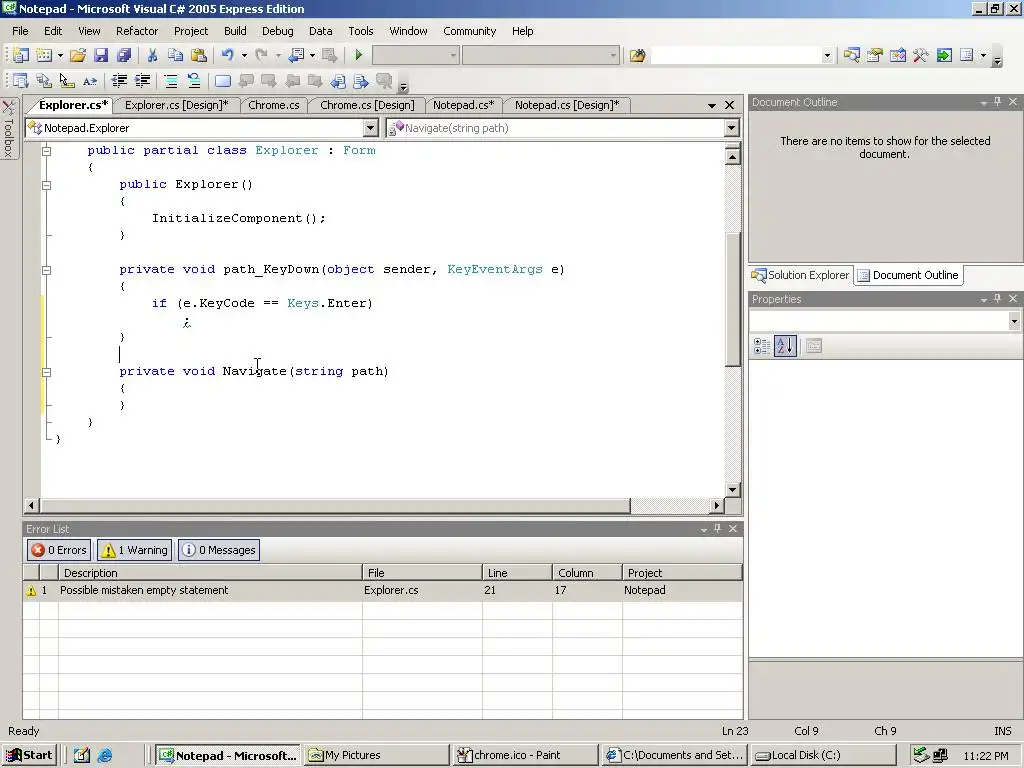Open Solution Explorer from toolbar icon

[851, 56]
